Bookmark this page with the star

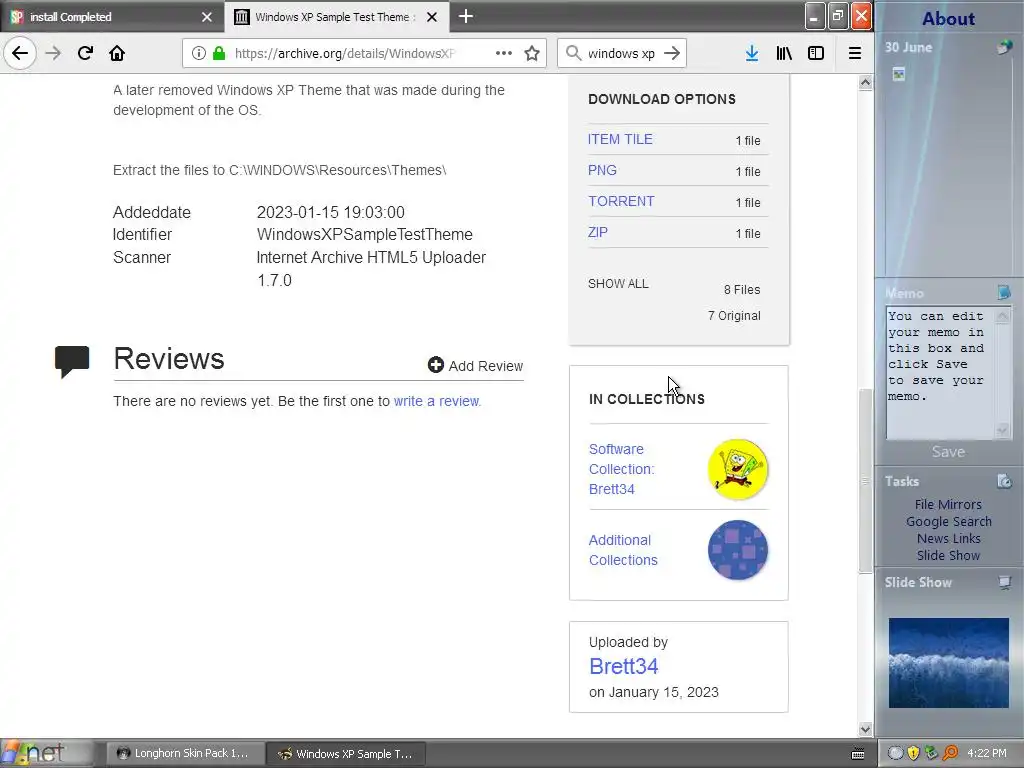click(532, 53)
